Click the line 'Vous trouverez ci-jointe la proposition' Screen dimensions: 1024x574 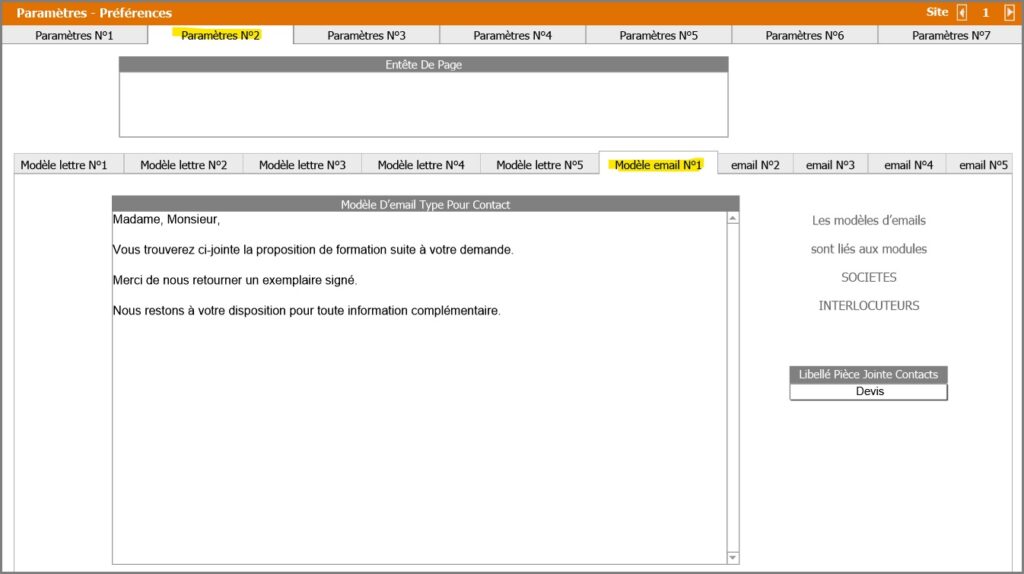point(313,249)
